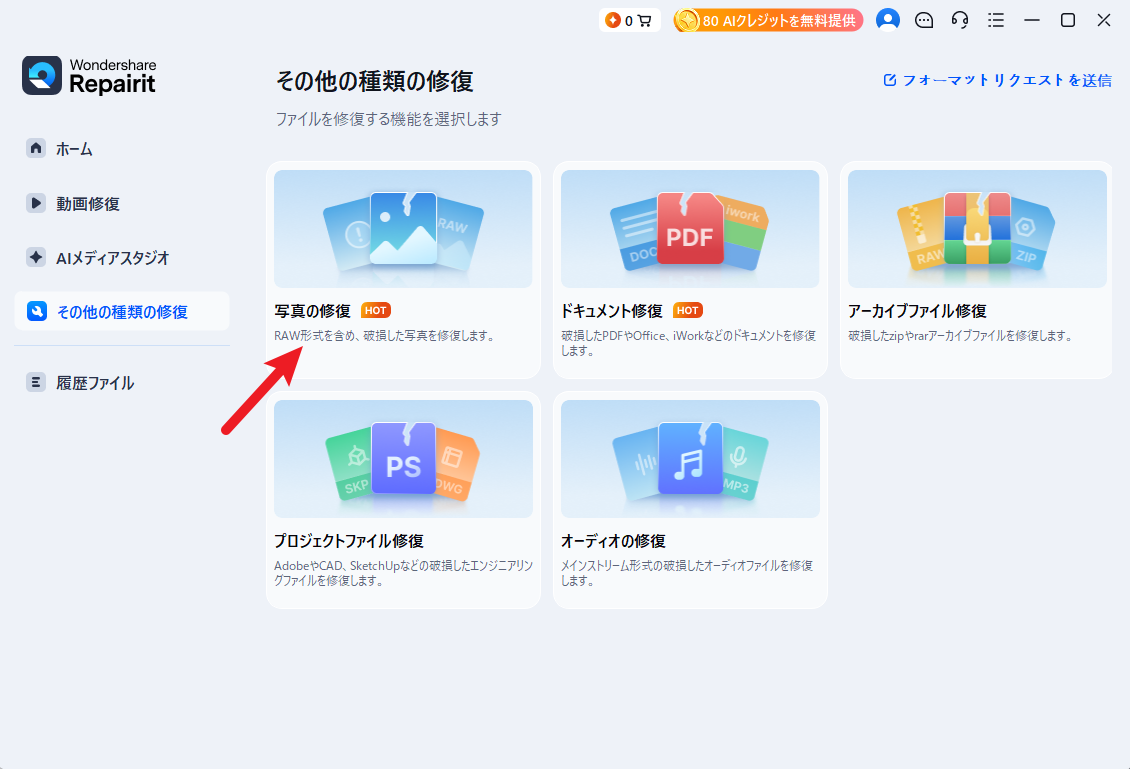Image resolution: width=1130 pixels, height=769 pixels.
Task: Click the description starting 'メインストリーム形式'
Action: 687,573
